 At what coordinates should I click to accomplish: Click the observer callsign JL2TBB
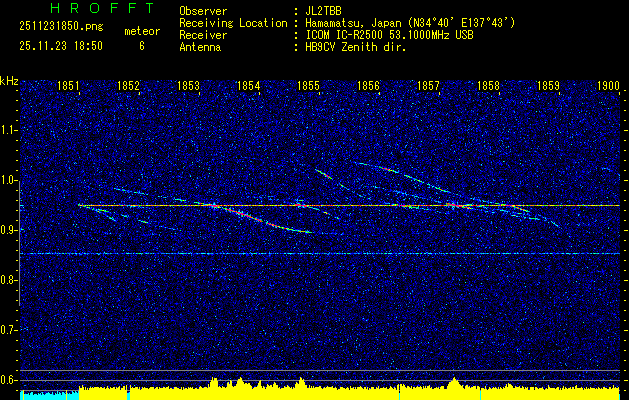(x=324, y=10)
